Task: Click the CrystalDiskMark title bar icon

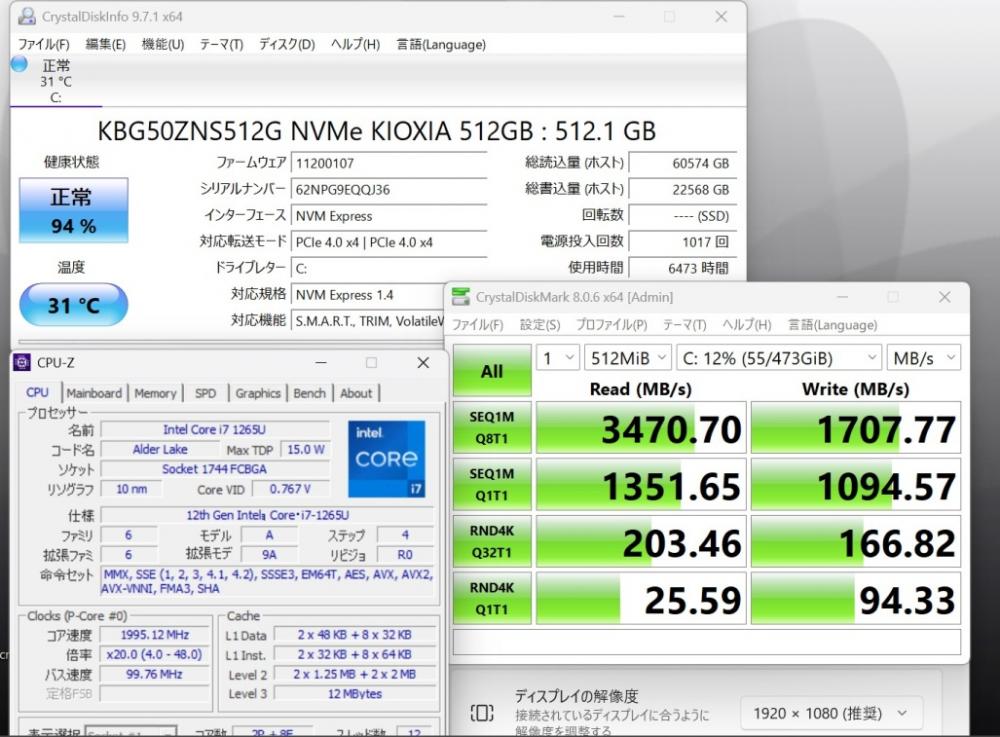Action: (460, 297)
